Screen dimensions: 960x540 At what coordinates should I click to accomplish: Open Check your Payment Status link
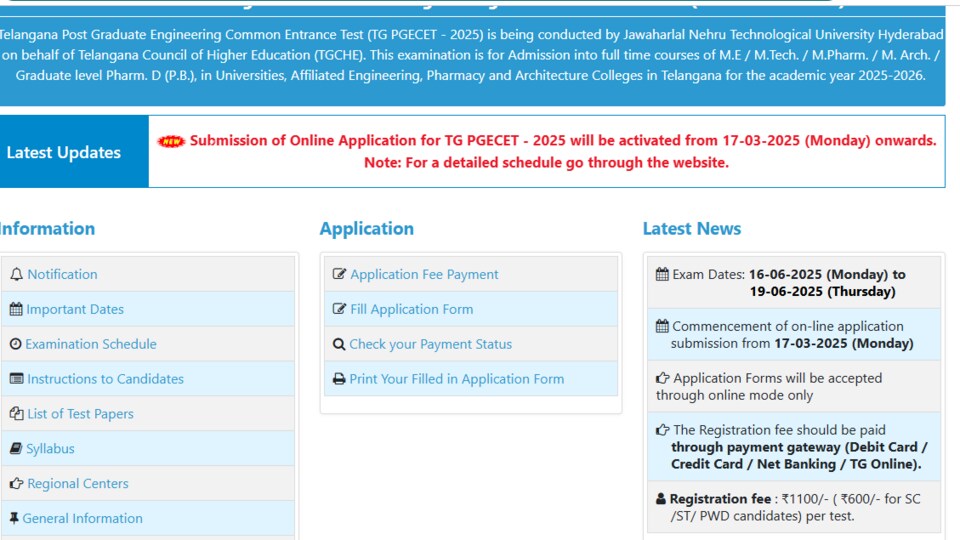(430, 344)
